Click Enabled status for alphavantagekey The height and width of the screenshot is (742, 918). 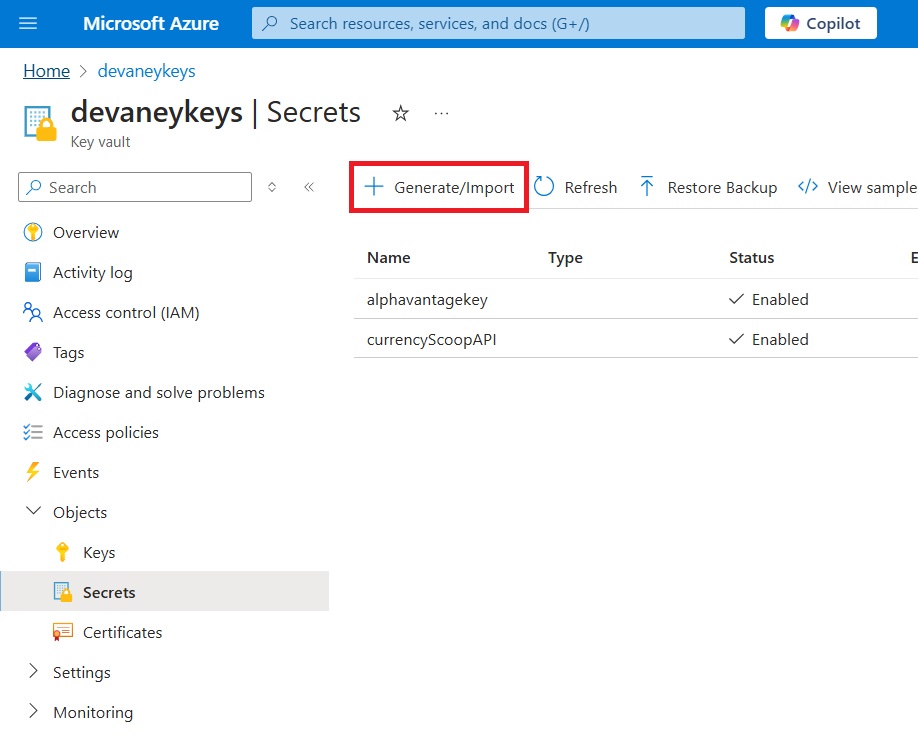(769, 300)
